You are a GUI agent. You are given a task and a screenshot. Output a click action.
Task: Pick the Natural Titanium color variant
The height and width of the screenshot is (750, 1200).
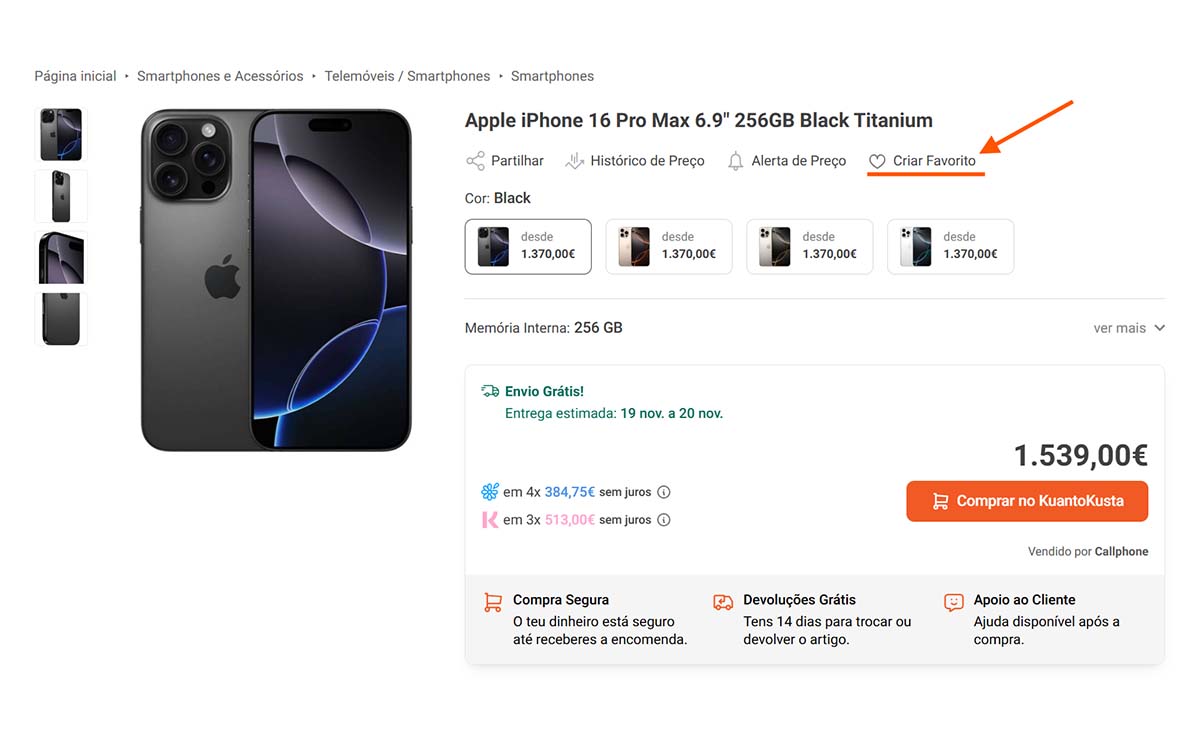pos(810,246)
